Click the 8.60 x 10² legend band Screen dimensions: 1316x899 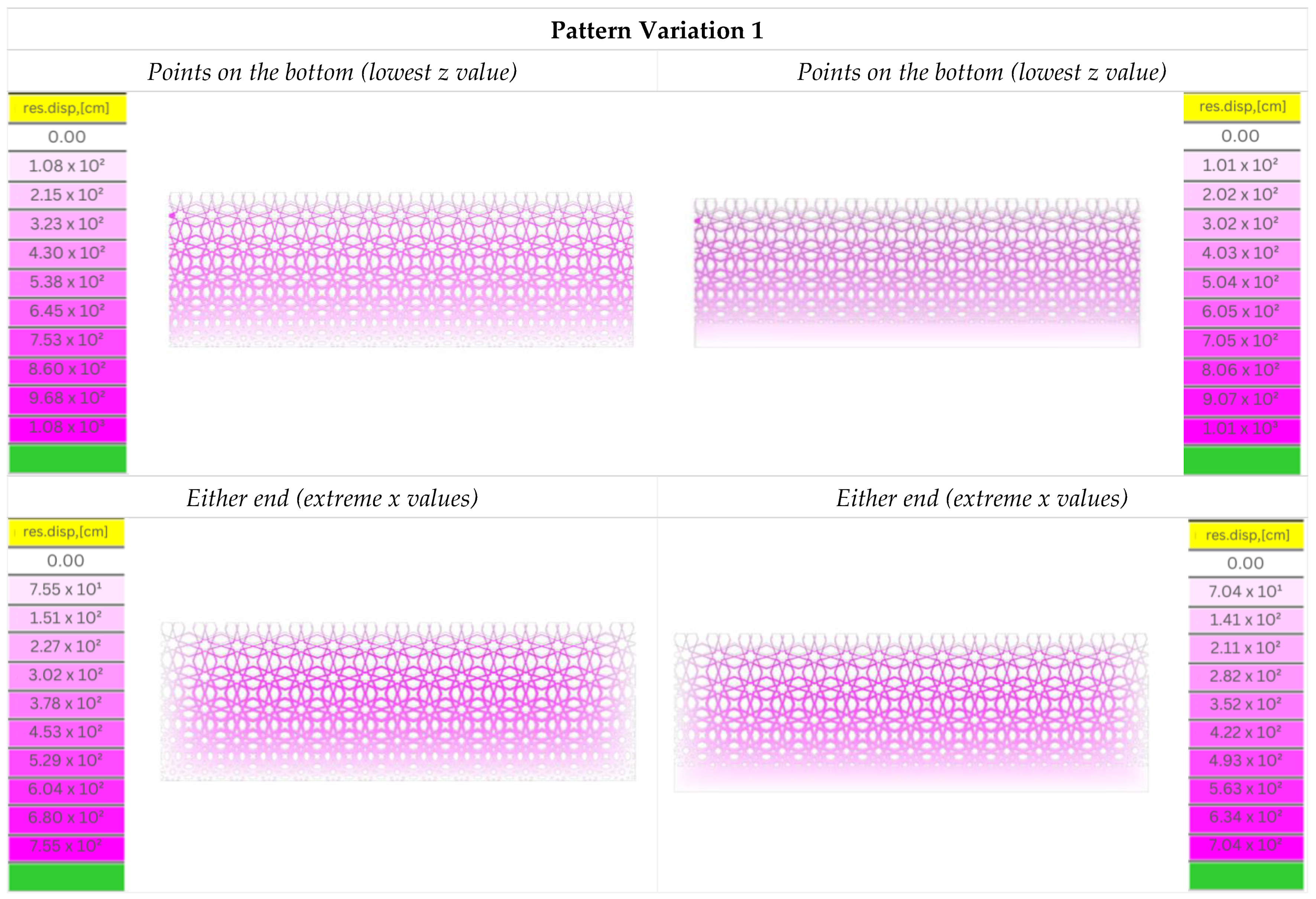tap(67, 369)
